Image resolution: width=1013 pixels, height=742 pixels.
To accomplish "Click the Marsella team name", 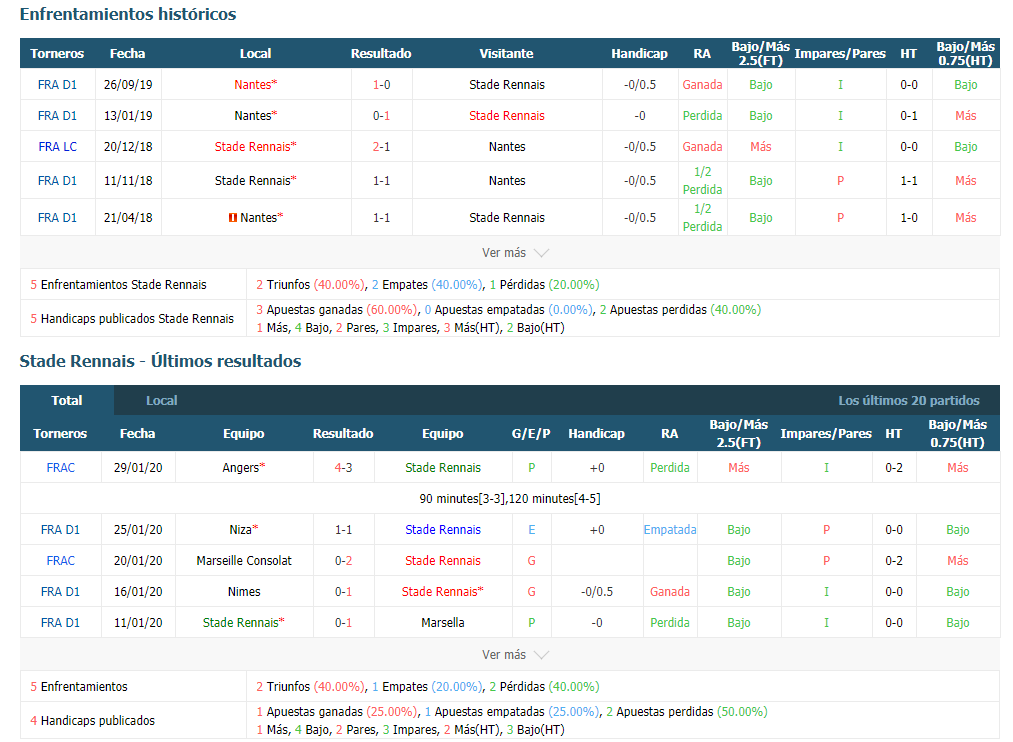I will (x=443, y=623).
